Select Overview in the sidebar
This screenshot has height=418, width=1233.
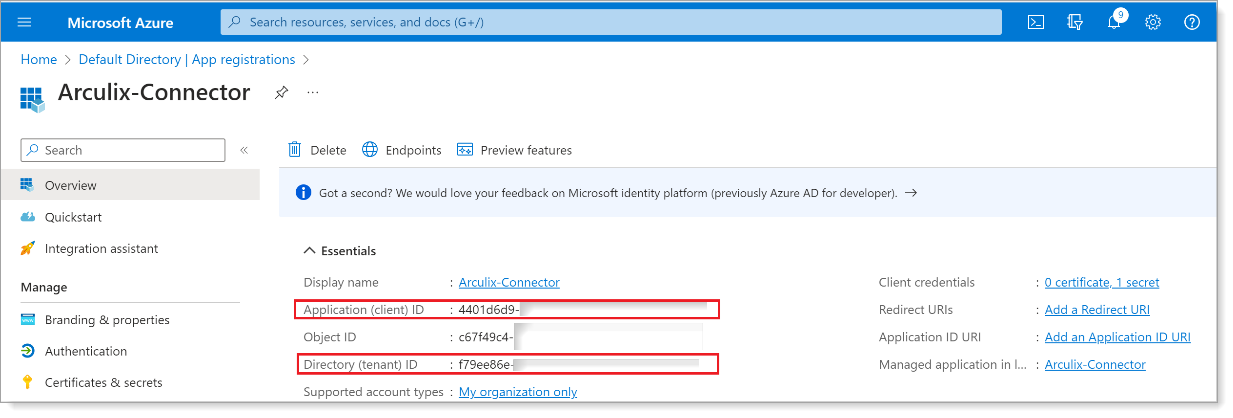coord(130,185)
